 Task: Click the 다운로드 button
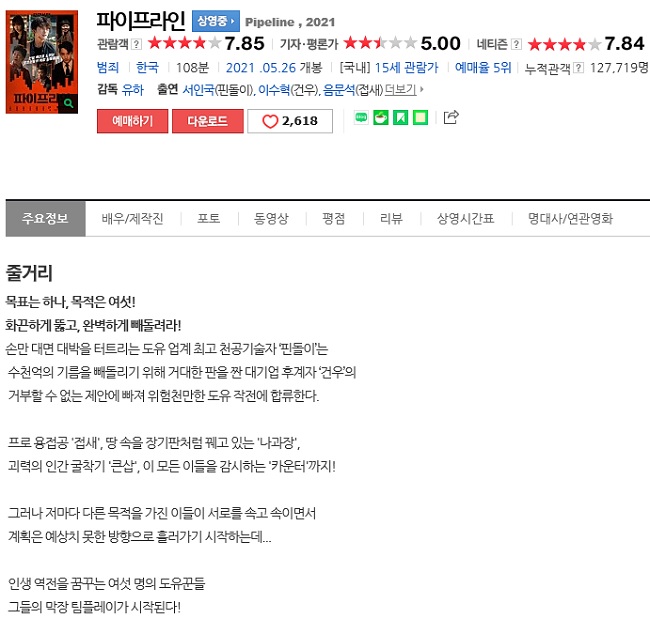point(208,121)
